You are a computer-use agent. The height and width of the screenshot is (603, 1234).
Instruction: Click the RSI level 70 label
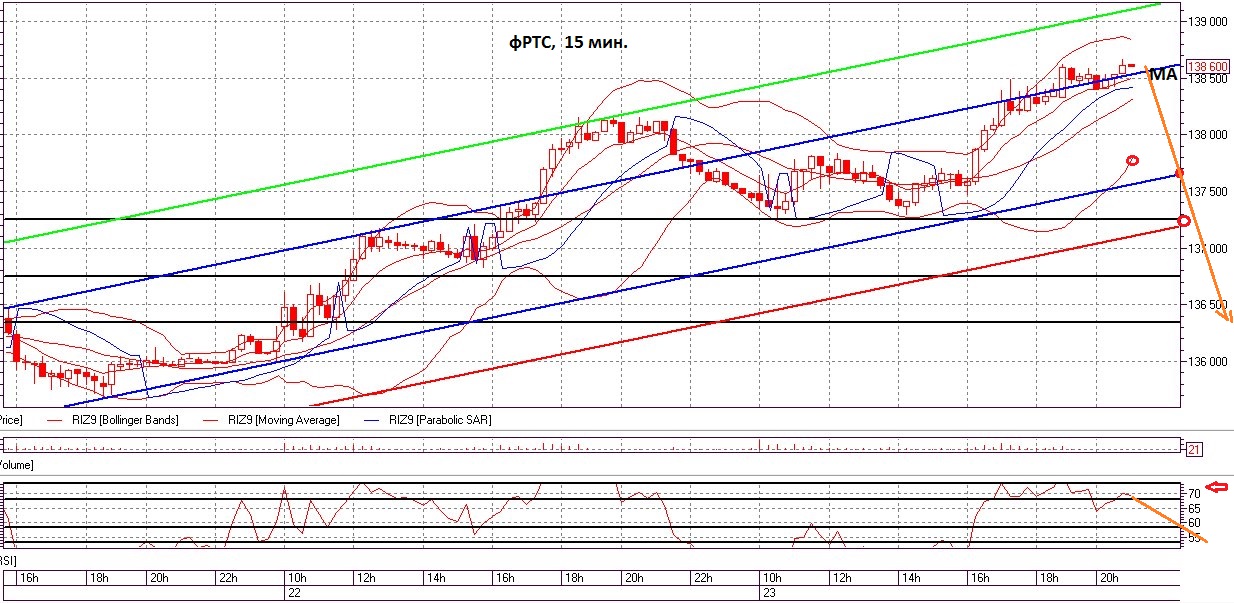click(x=1194, y=494)
